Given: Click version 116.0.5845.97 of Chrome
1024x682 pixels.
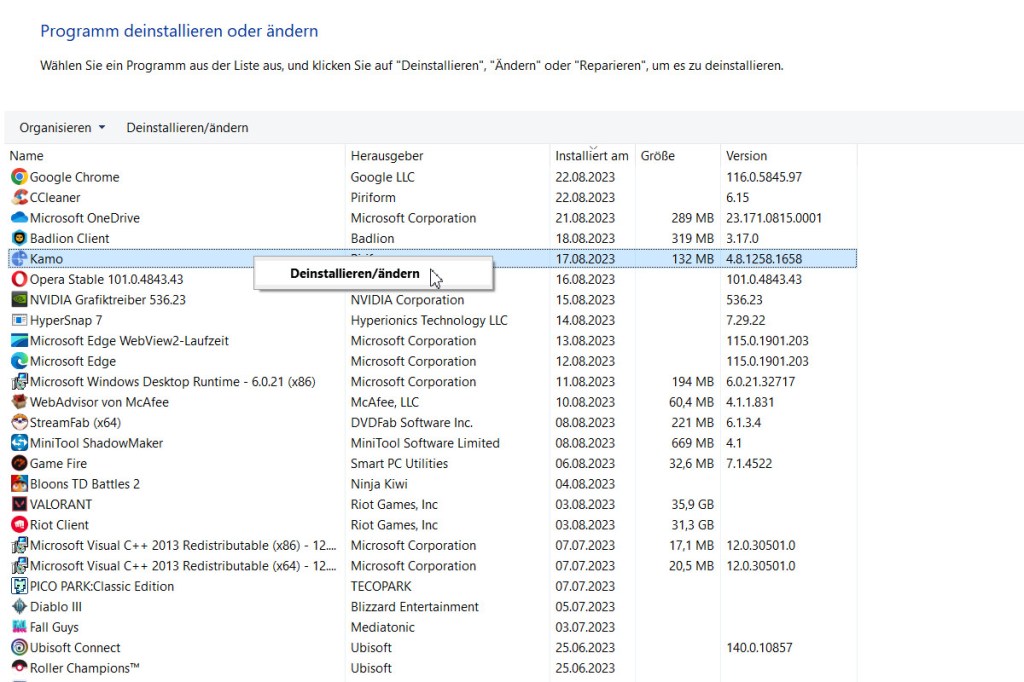Looking at the screenshot, I should coord(764,177).
